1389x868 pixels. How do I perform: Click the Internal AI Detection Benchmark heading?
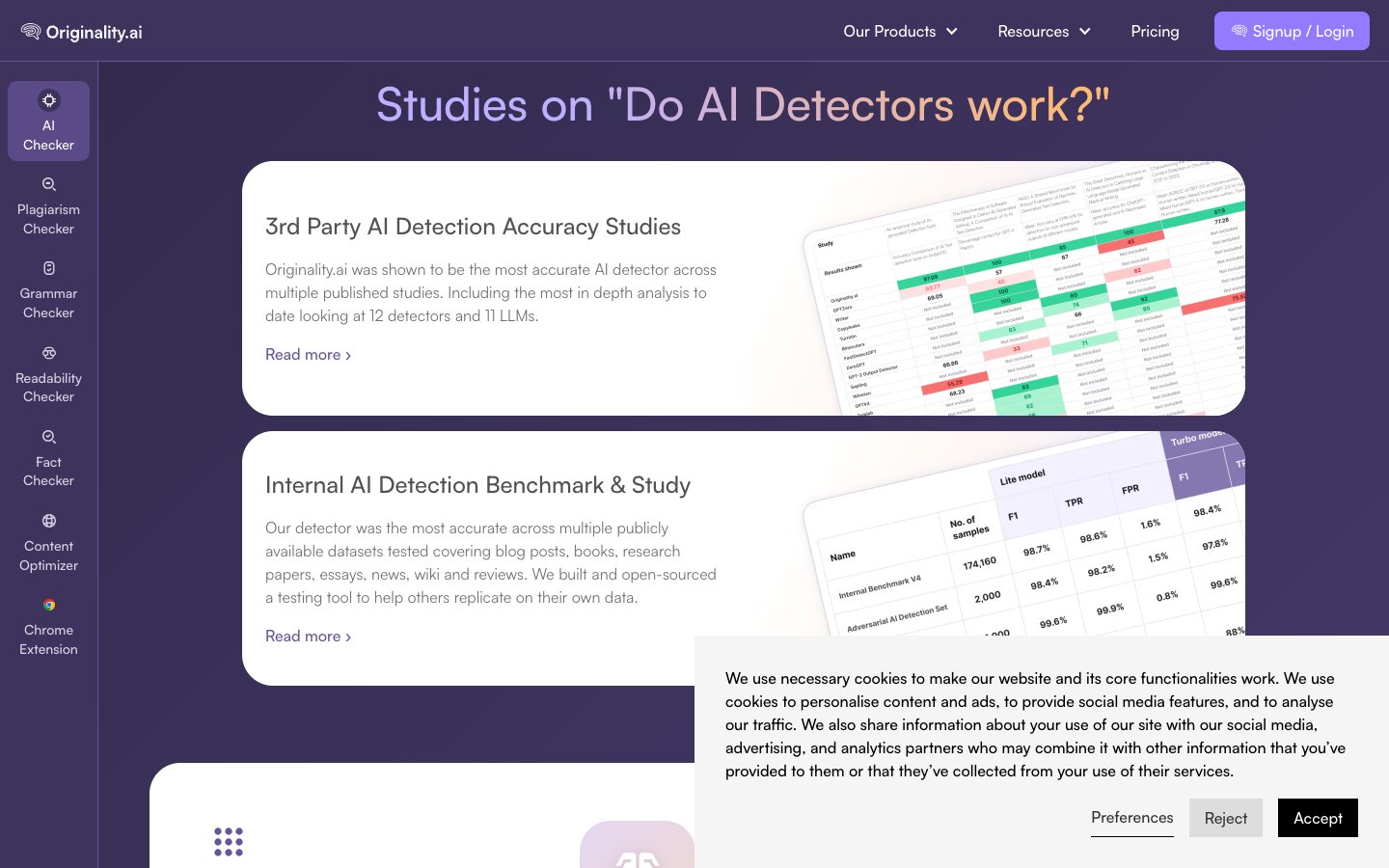click(477, 485)
